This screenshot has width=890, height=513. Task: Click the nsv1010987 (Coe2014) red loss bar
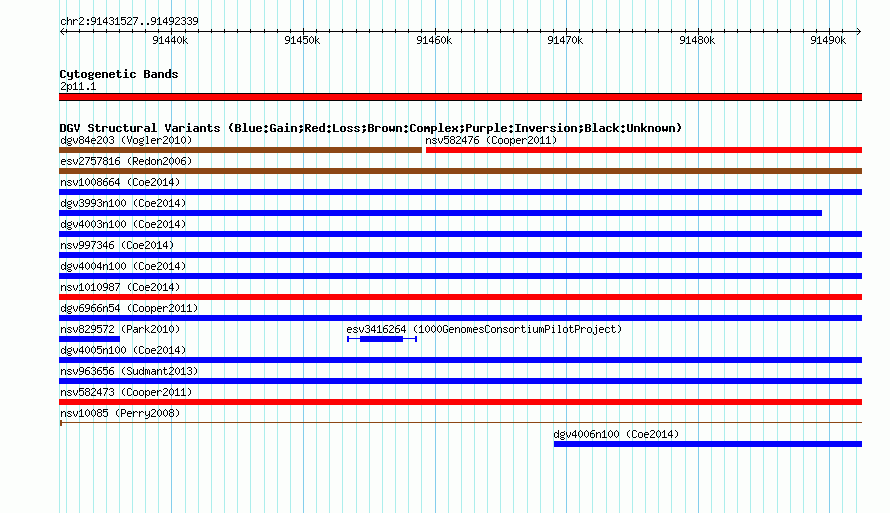460,297
